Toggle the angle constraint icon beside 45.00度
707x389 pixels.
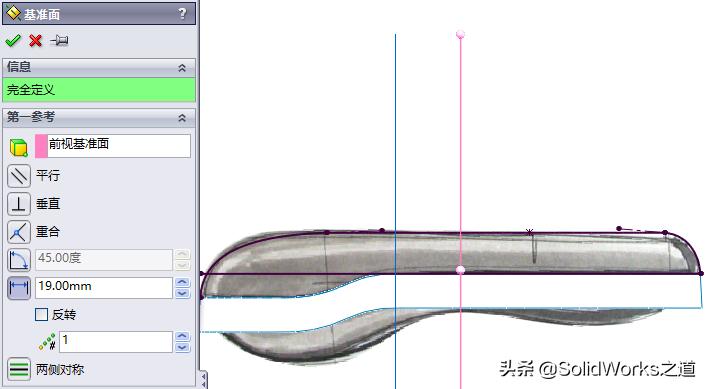point(19,260)
